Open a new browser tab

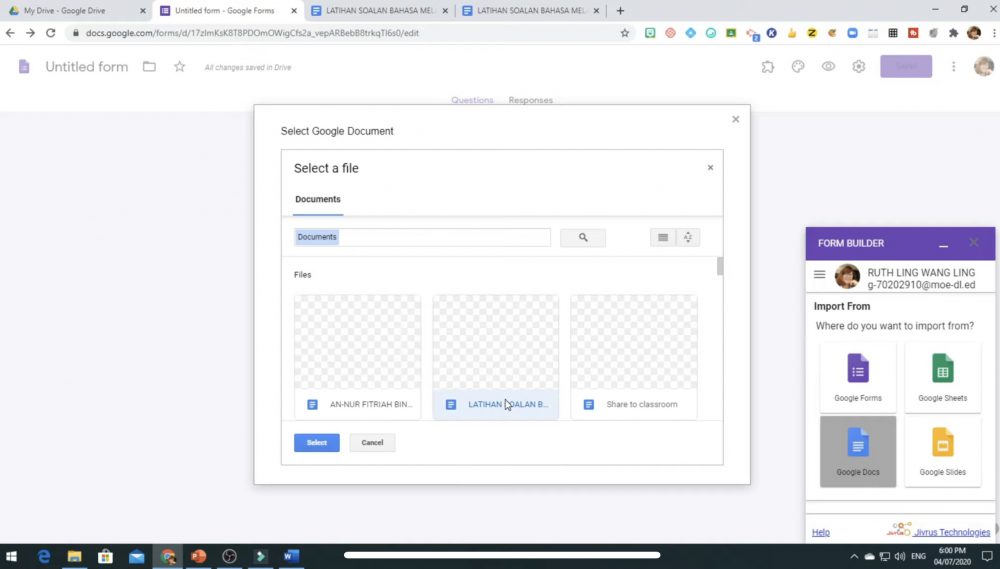(621, 11)
